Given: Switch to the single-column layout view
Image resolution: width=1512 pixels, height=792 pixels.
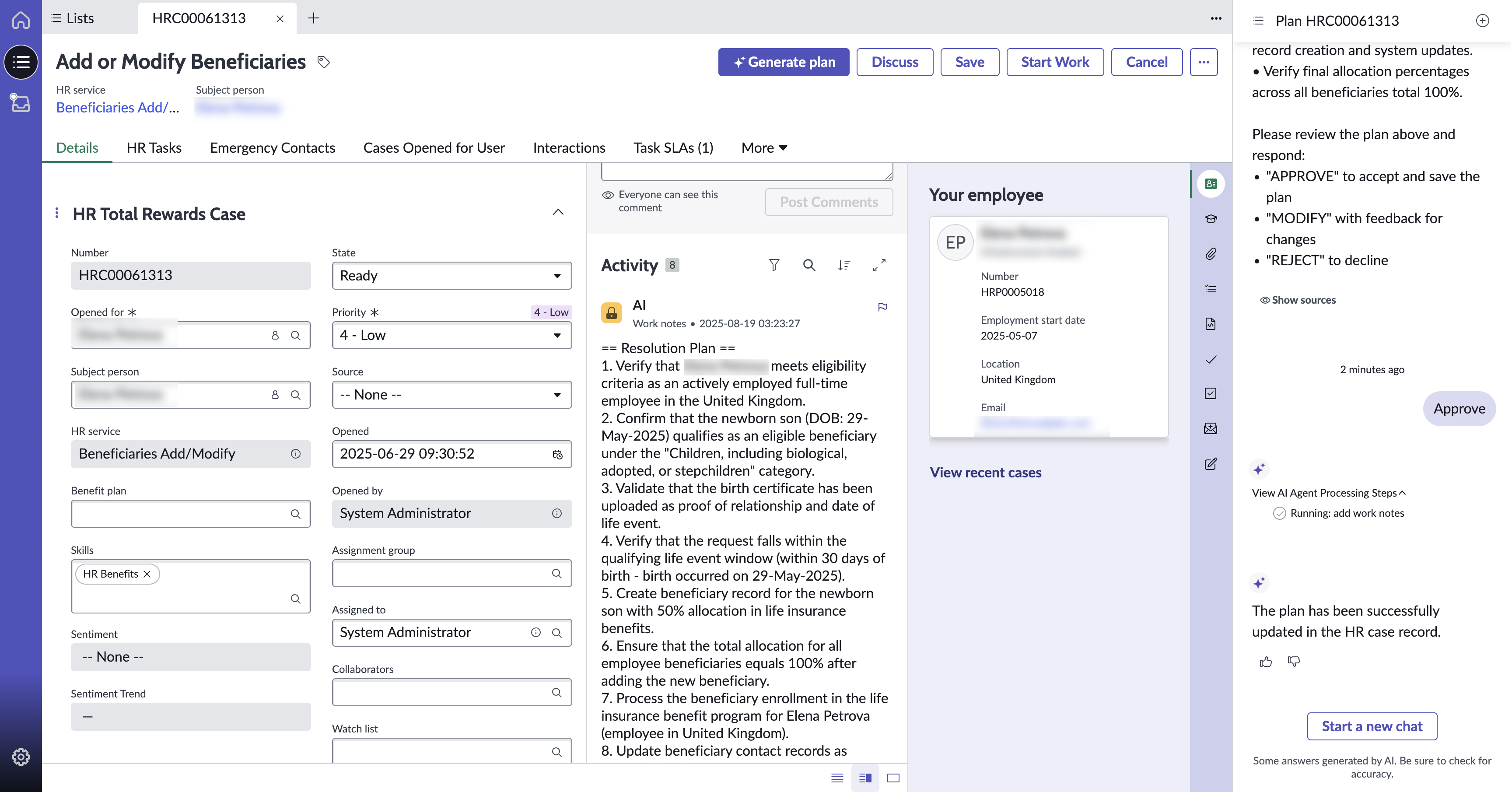Looking at the screenshot, I should tap(837, 778).
